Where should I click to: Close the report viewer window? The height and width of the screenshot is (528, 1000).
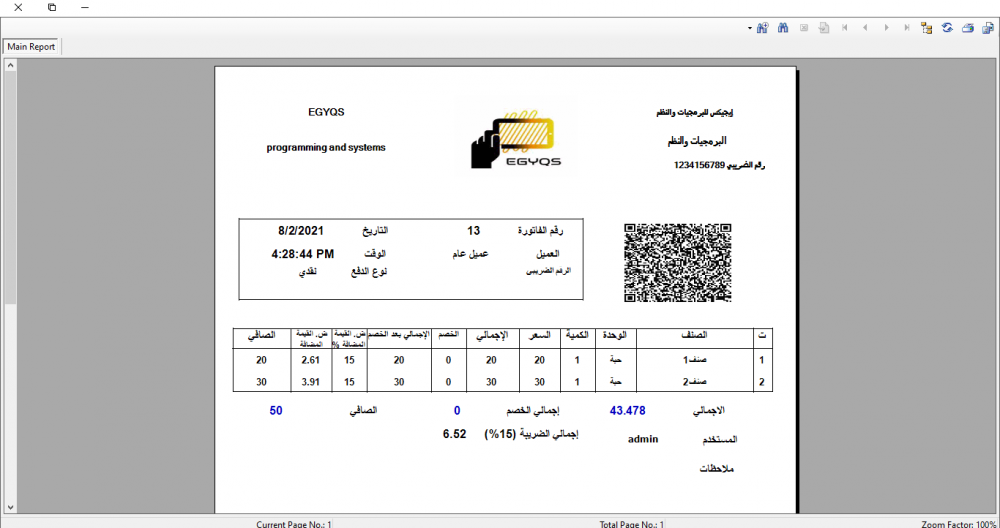coord(18,8)
